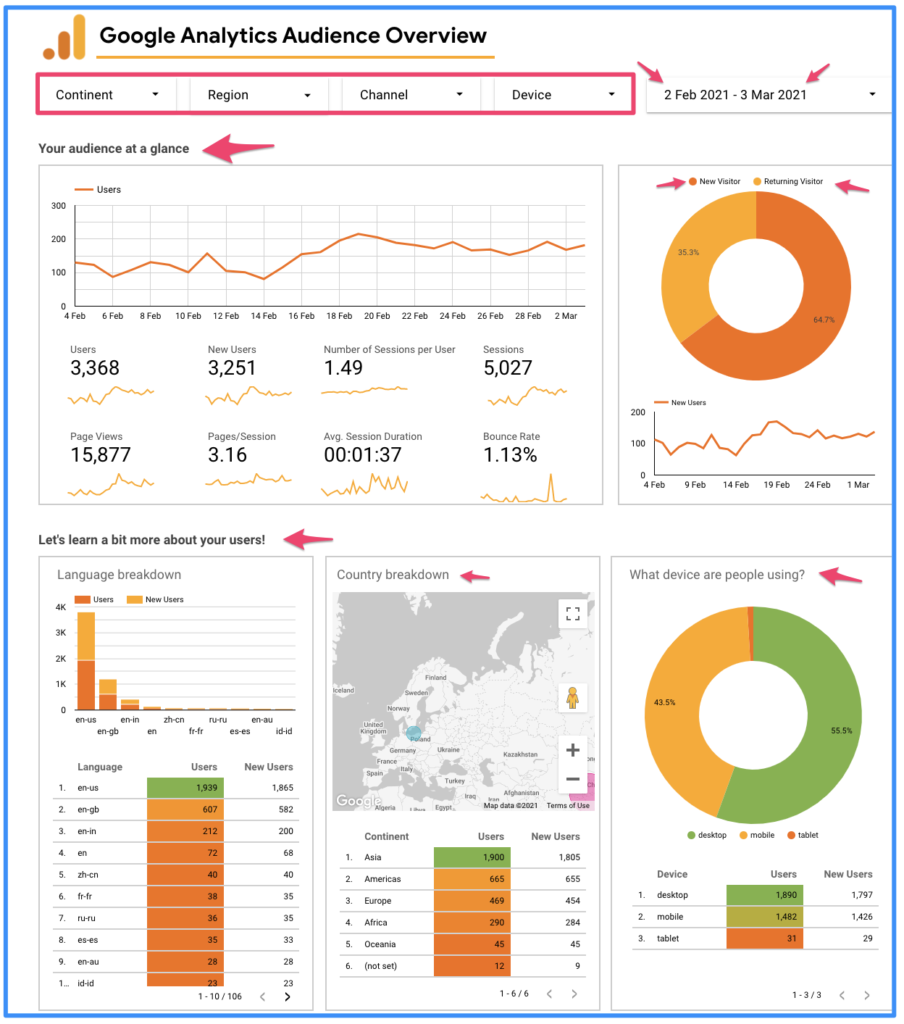Click the Pages/Session value 3.16

[x=227, y=455]
